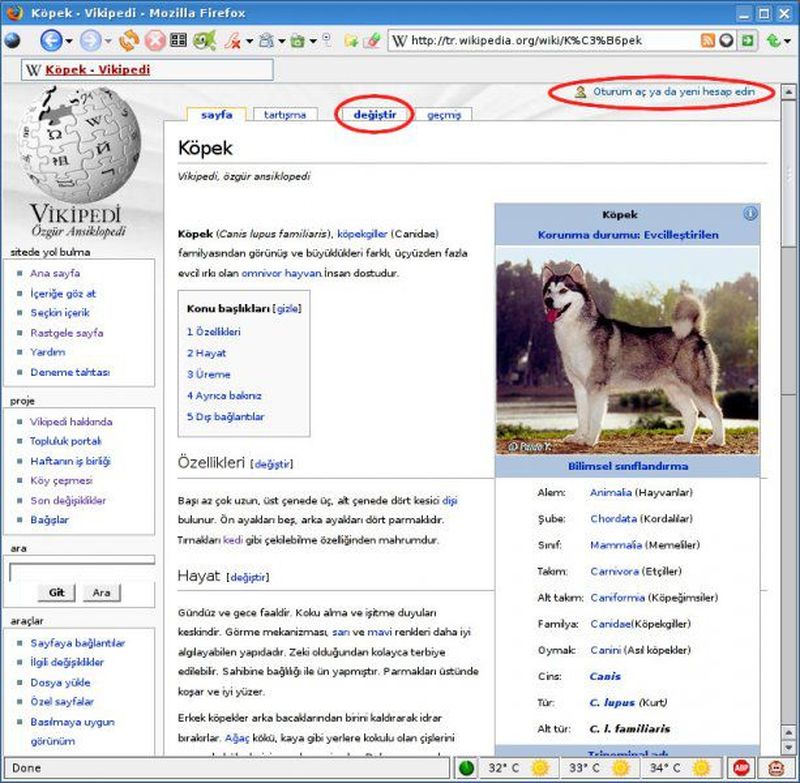800x783 pixels.
Task: Click the red Stop loading icon
Action: point(154,41)
